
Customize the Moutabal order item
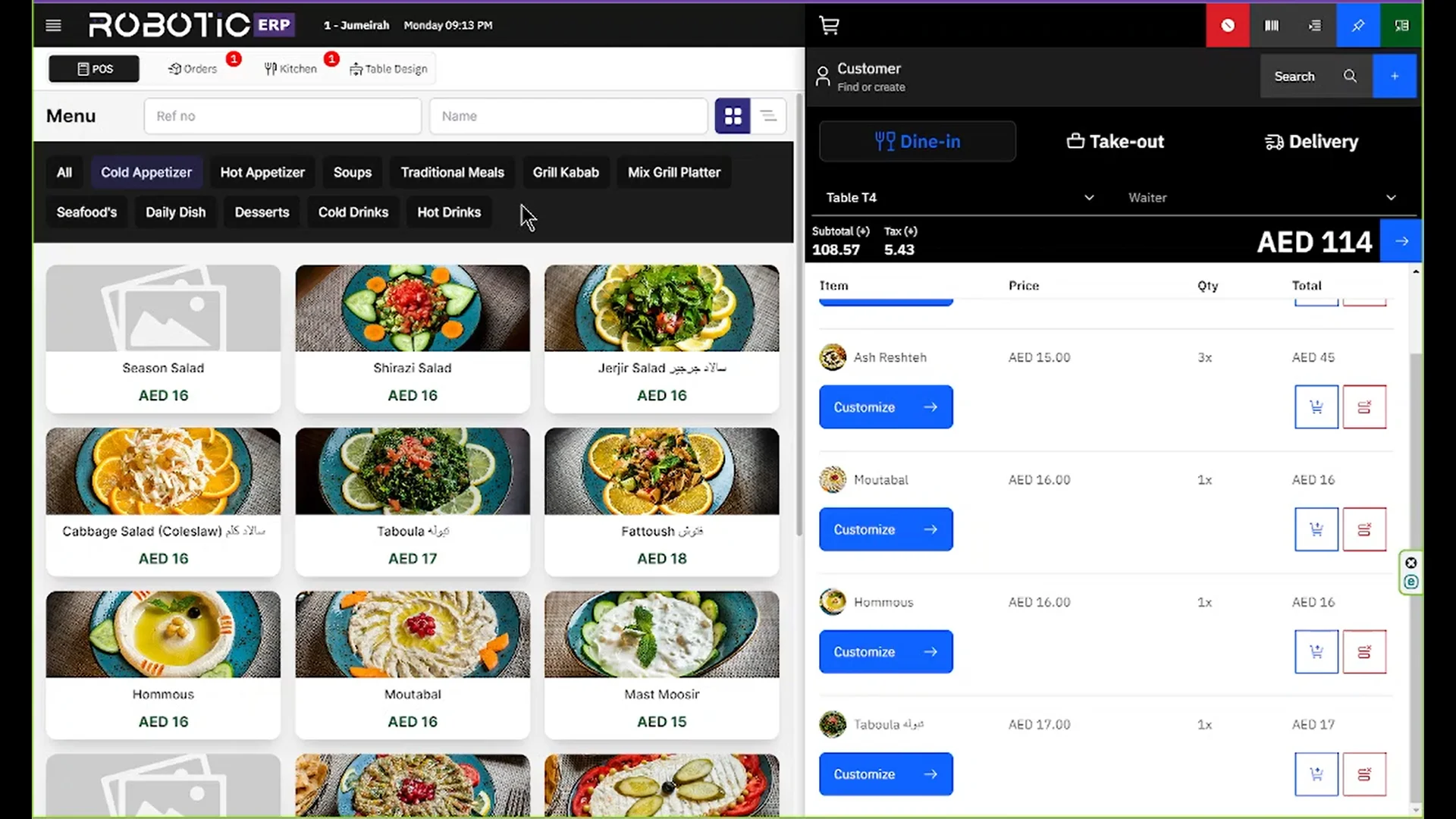point(886,529)
